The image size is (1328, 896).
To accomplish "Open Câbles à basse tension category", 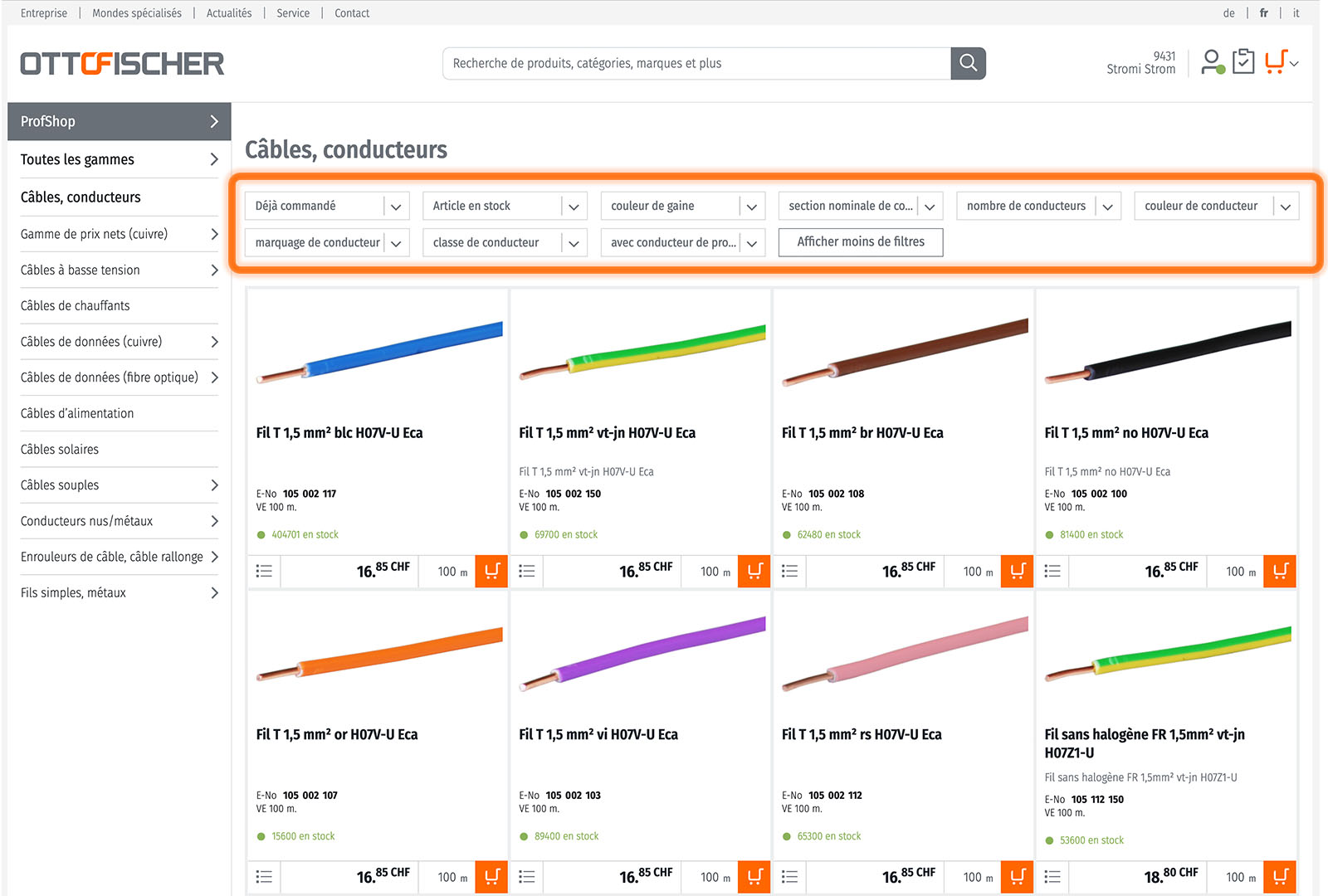I will pyautogui.click(x=120, y=270).
